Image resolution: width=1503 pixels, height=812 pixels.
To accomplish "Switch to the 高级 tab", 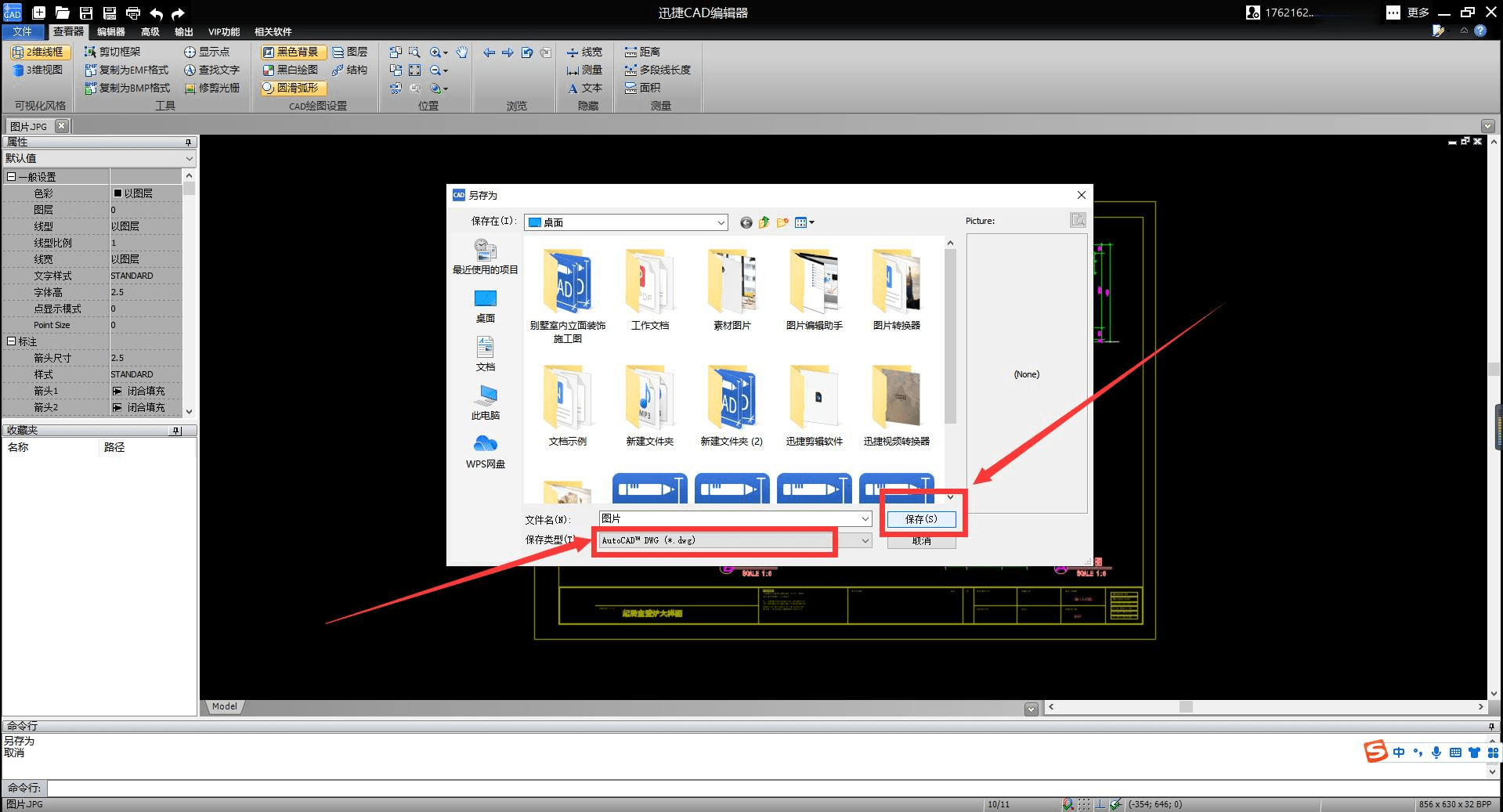I will coord(150,31).
